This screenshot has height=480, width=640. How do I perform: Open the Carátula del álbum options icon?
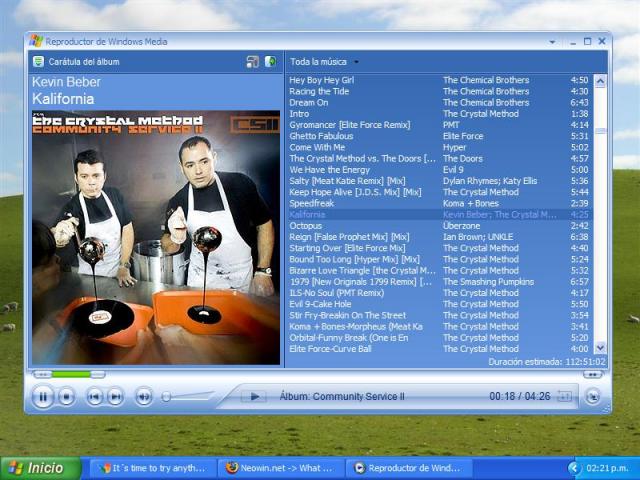[38, 62]
